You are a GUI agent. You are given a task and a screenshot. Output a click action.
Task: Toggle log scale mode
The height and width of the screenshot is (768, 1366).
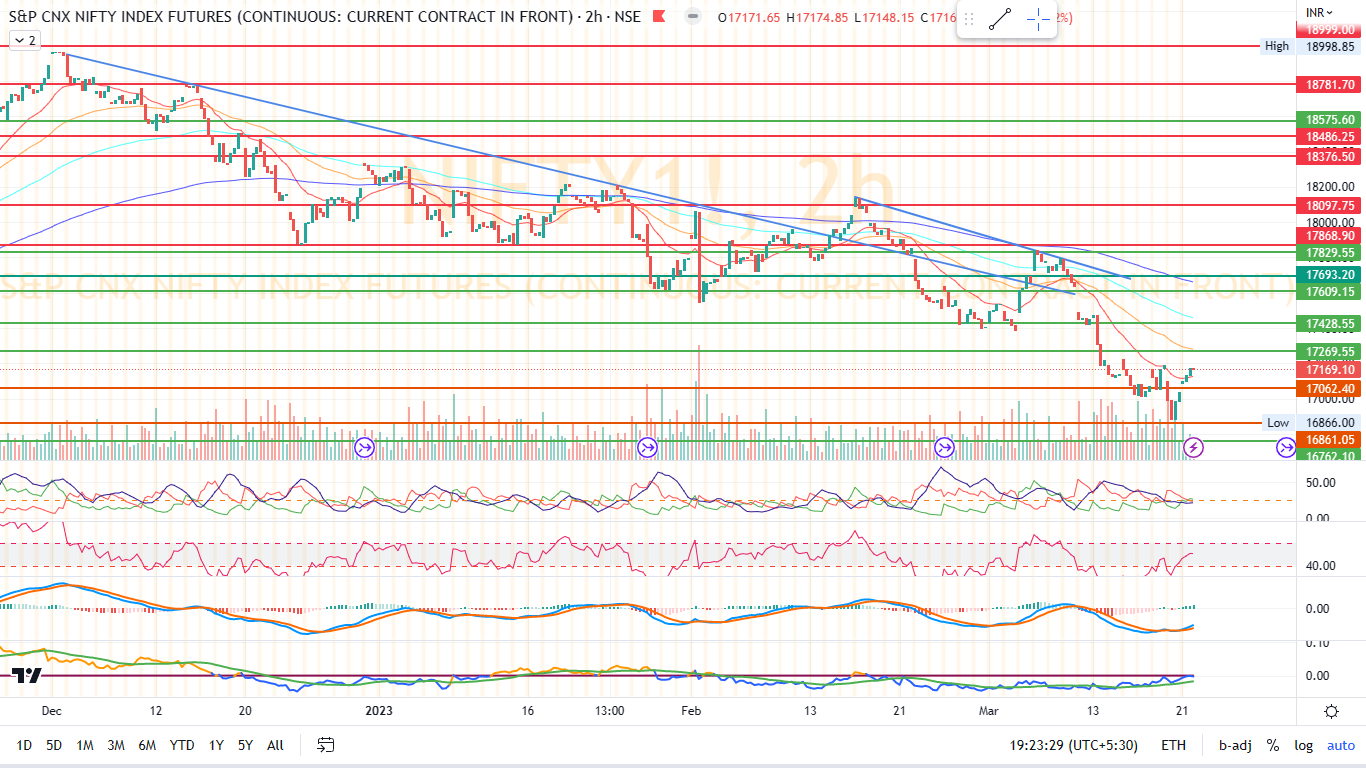click(1303, 745)
